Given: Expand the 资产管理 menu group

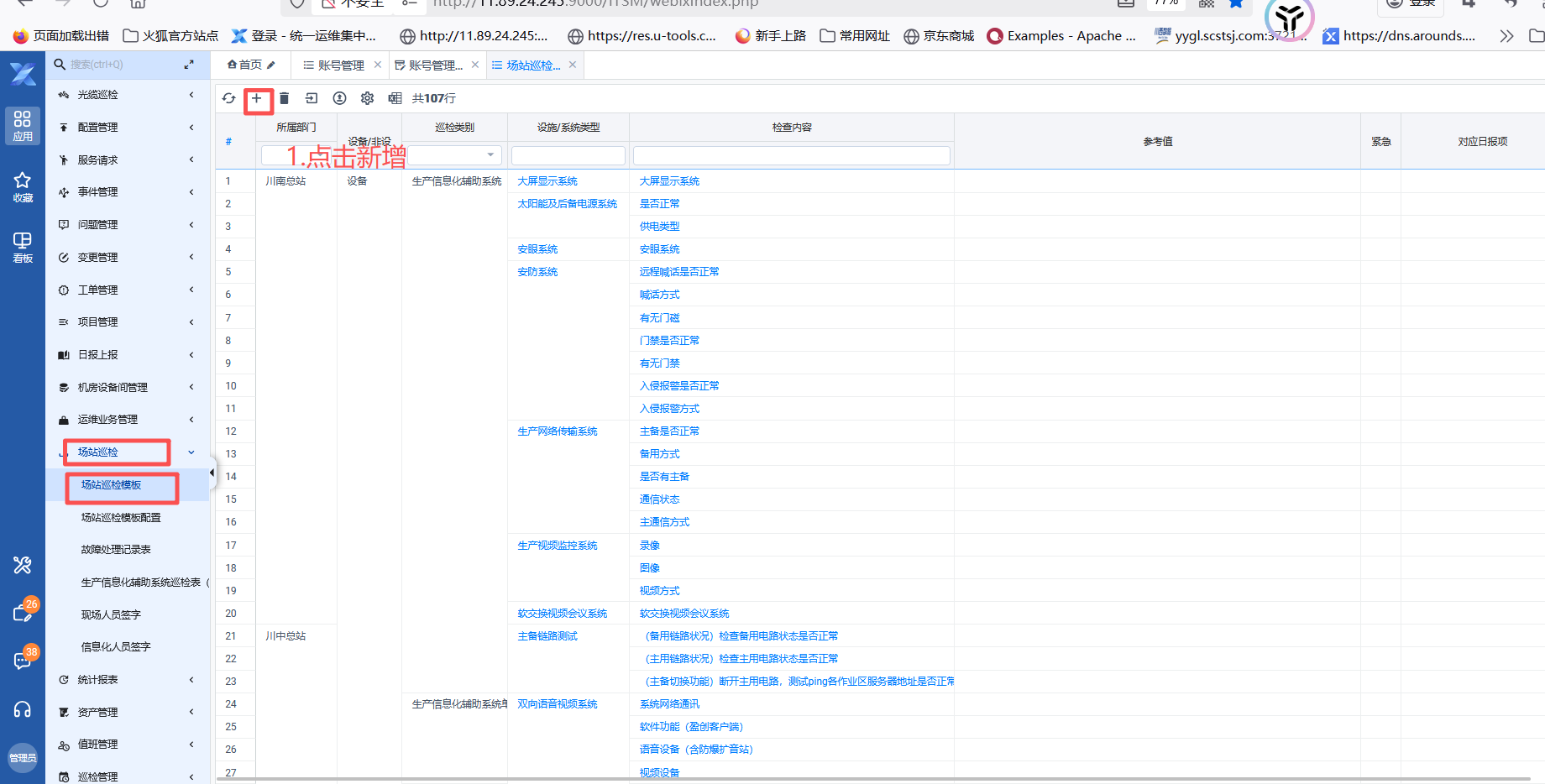Looking at the screenshot, I should [126, 712].
